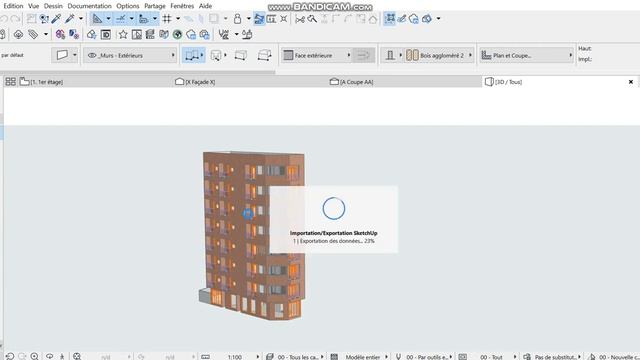640x360 pixels.
Task: Click the zoom in magnifier icon
Action: coord(34,356)
